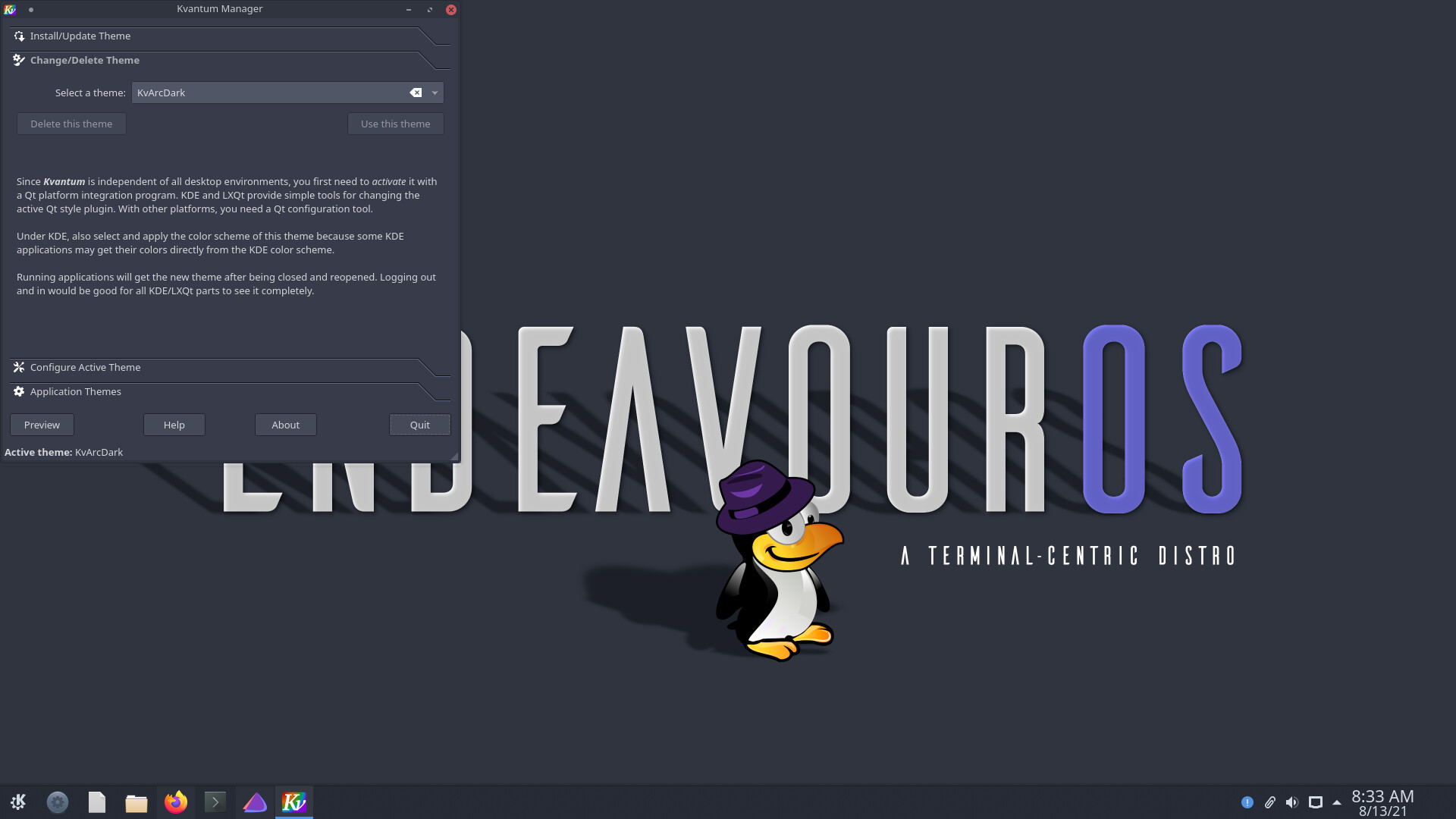
Task: Click inside the KvArcDark theme field
Action: [265, 93]
